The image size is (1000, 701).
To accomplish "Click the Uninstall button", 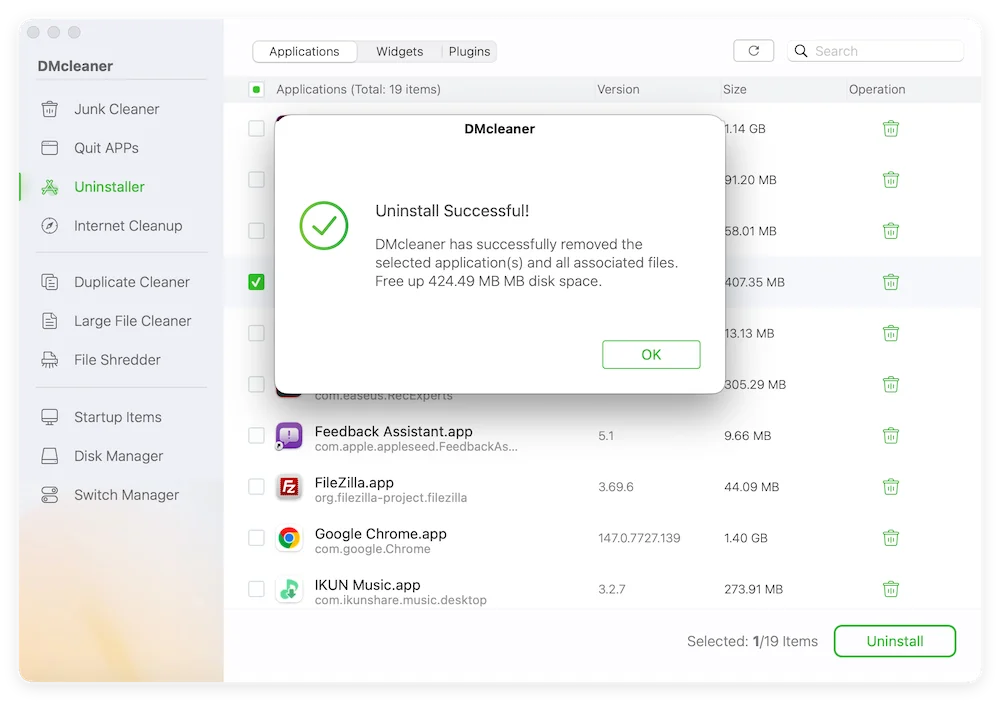I will [x=895, y=641].
